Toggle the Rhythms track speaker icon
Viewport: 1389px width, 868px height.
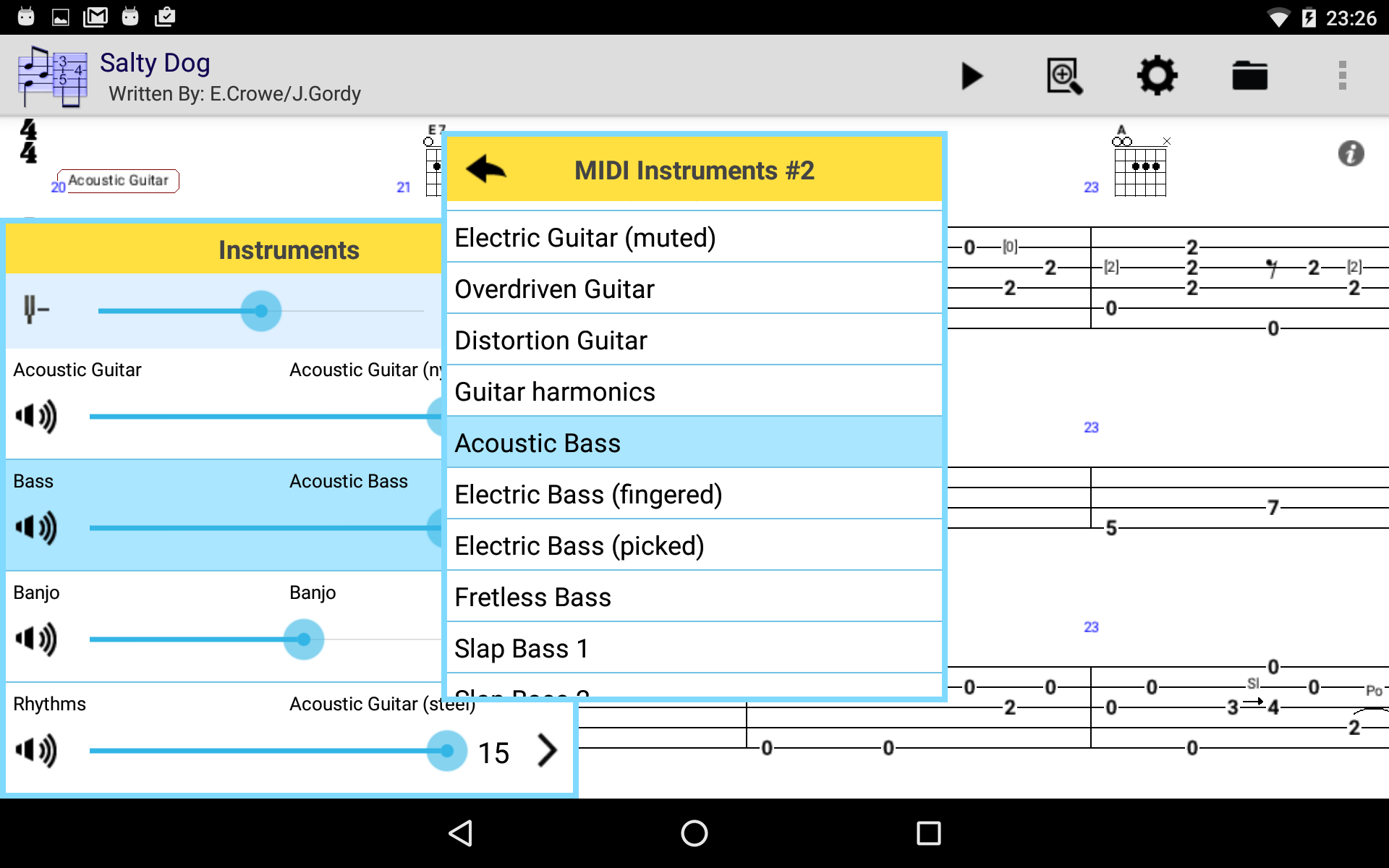36,750
